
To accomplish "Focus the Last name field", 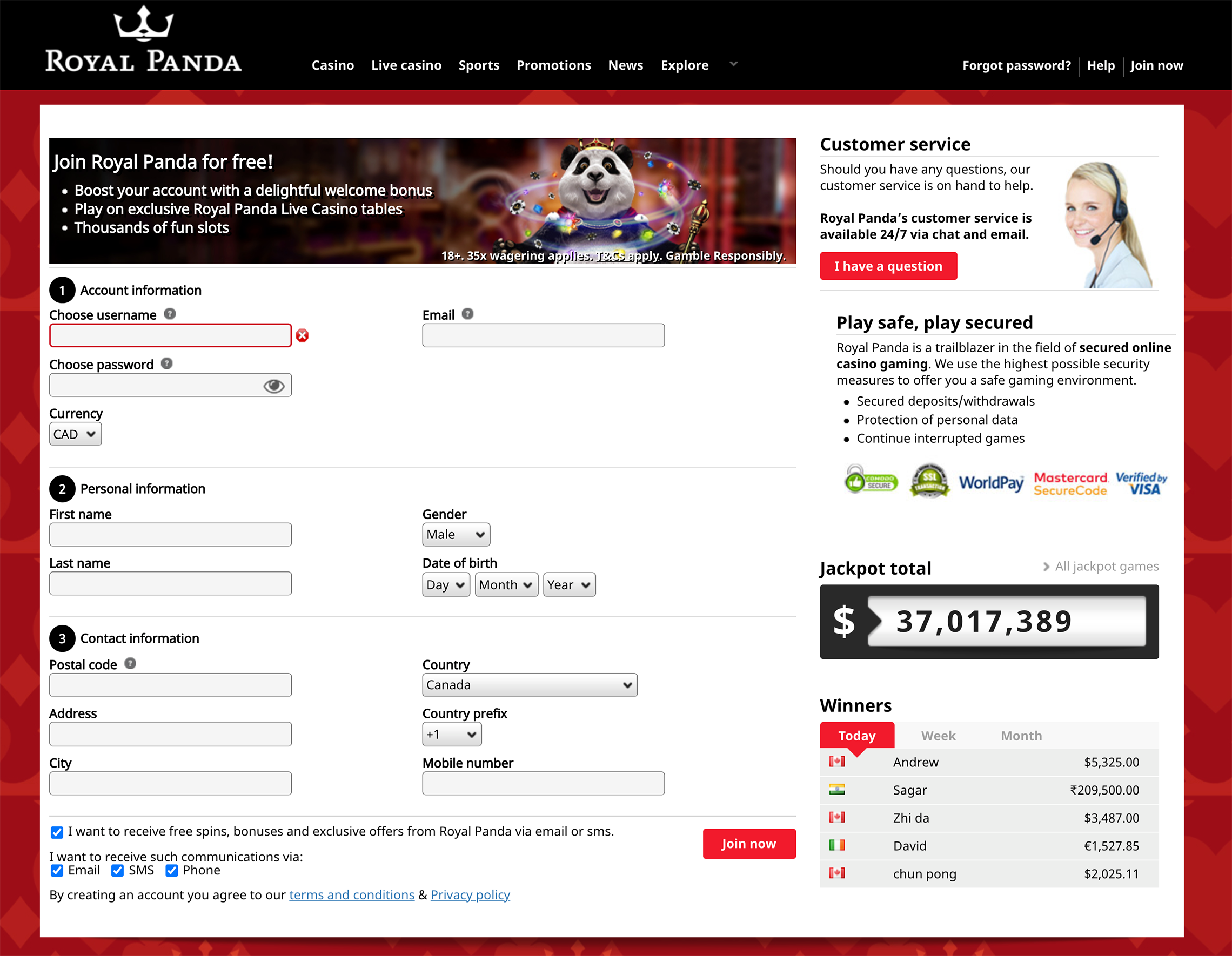I will click(170, 584).
